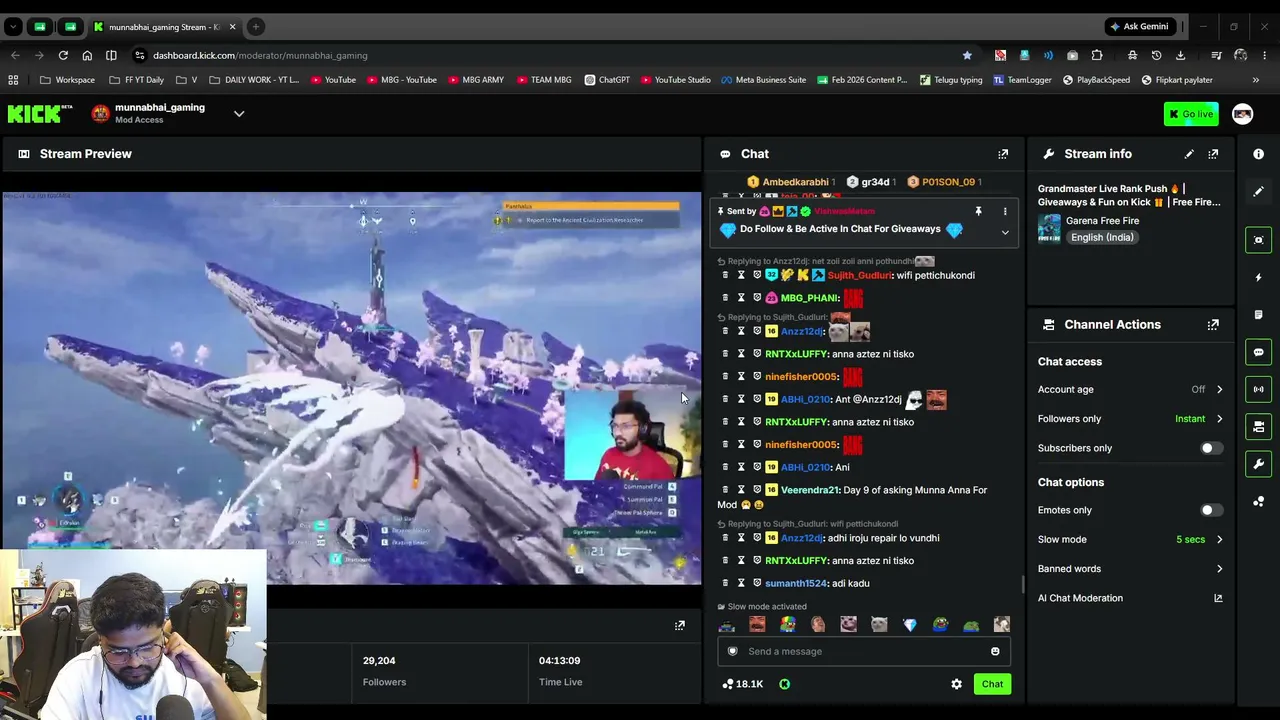Screen dimensions: 1280x720
Task: Go to Kick home via logo
Action: pyautogui.click(x=40, y=114)
